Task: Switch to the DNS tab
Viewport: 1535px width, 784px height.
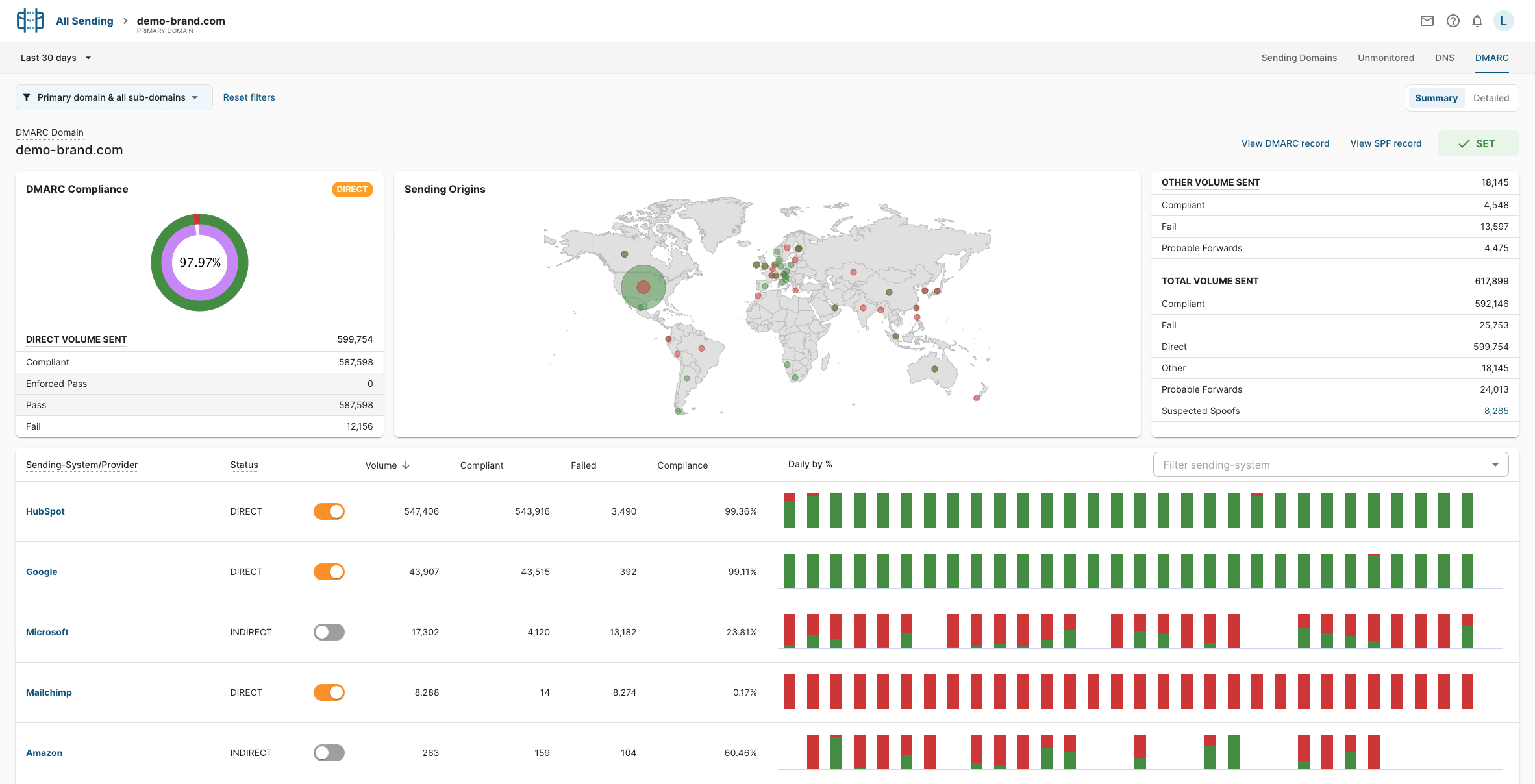Action: point(1444,58)
